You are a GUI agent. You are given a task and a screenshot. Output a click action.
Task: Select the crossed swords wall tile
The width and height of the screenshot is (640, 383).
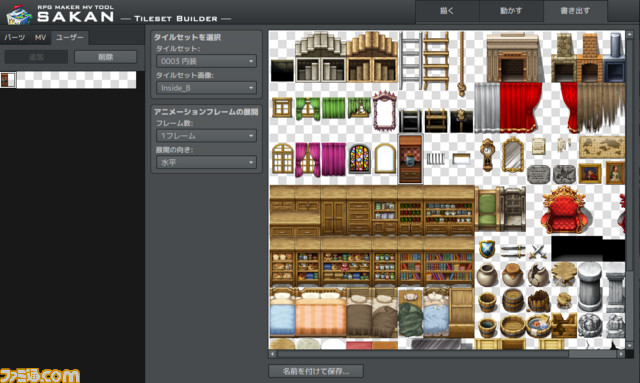538,252
